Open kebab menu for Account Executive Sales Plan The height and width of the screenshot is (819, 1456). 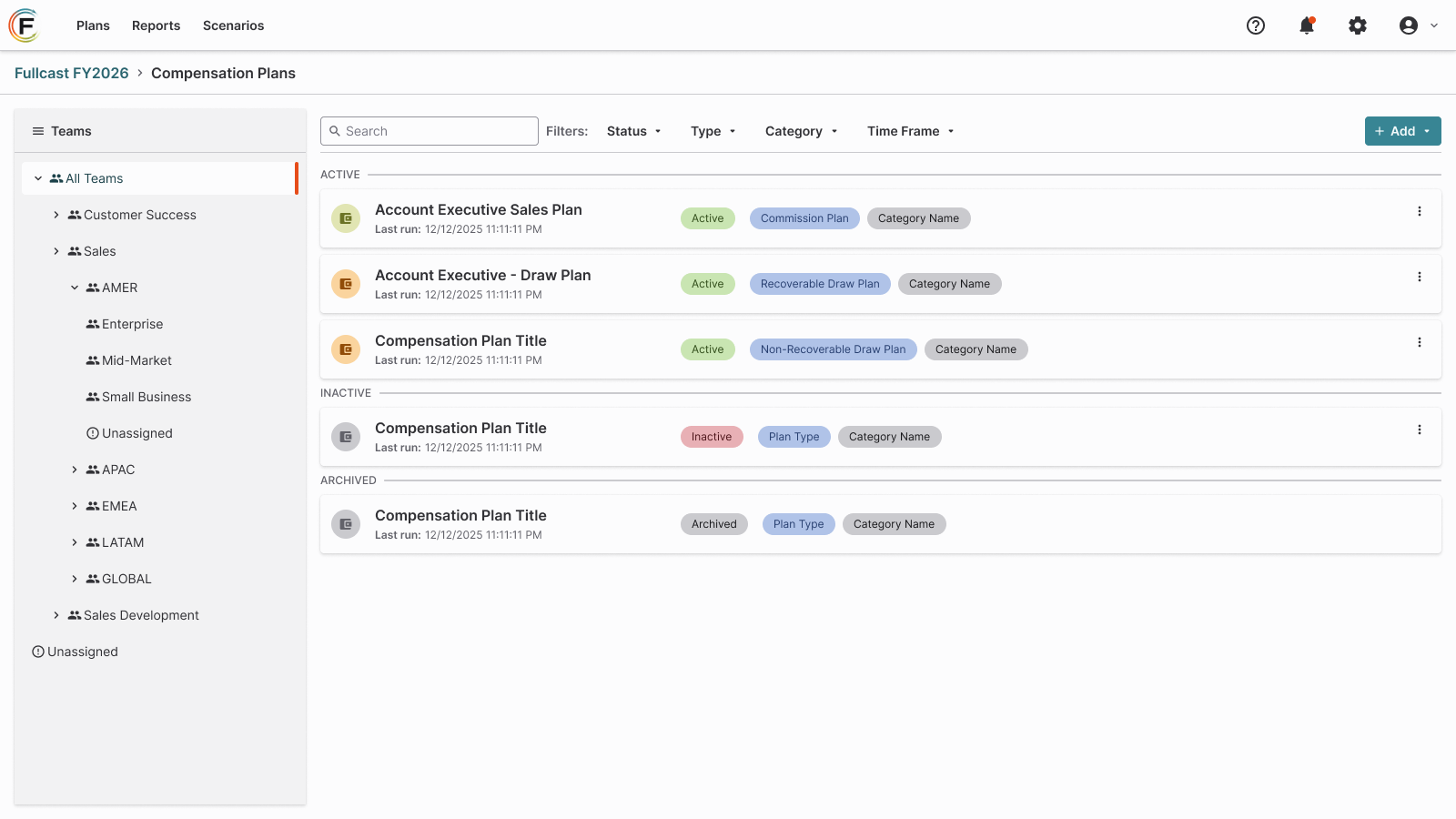(x=1420, y=211)
